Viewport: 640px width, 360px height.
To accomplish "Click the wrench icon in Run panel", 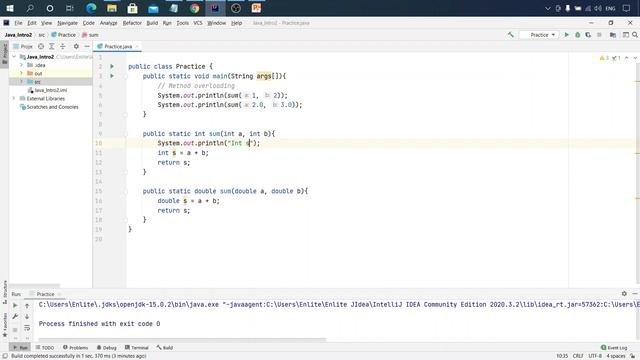I will (15, 316).
